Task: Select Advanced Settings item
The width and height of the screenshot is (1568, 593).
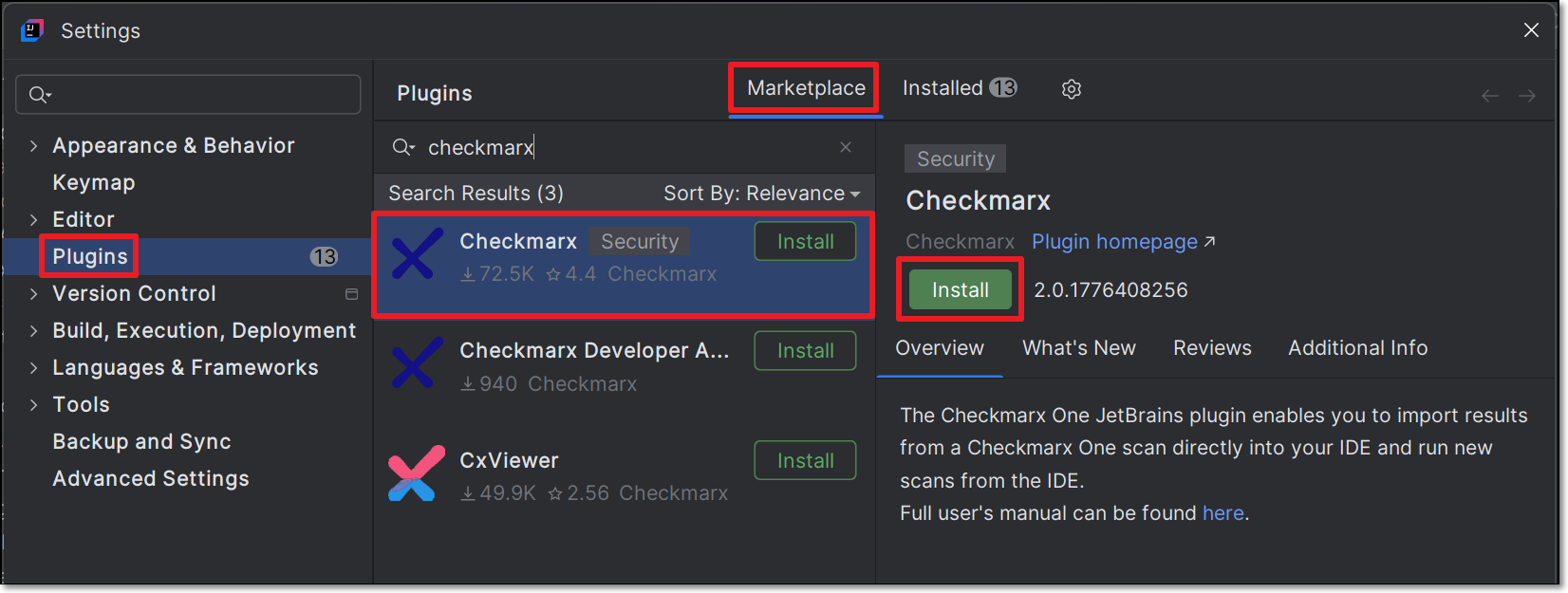Action: click(x=151, y=479)
